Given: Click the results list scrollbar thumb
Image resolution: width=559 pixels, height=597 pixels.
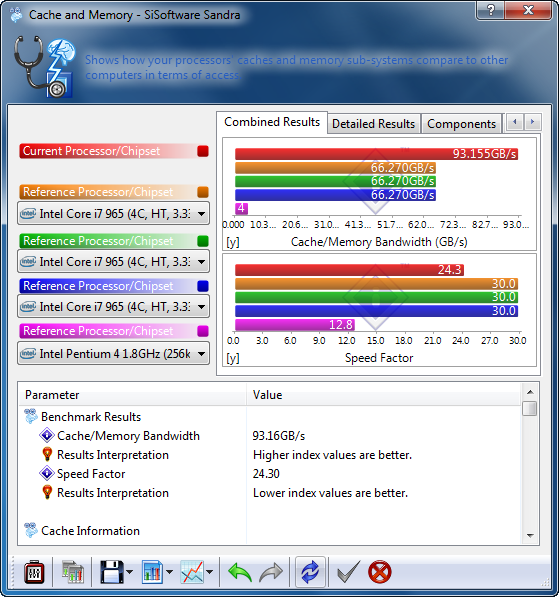Looking at the screenshot, I should click(x=530, y=409).
